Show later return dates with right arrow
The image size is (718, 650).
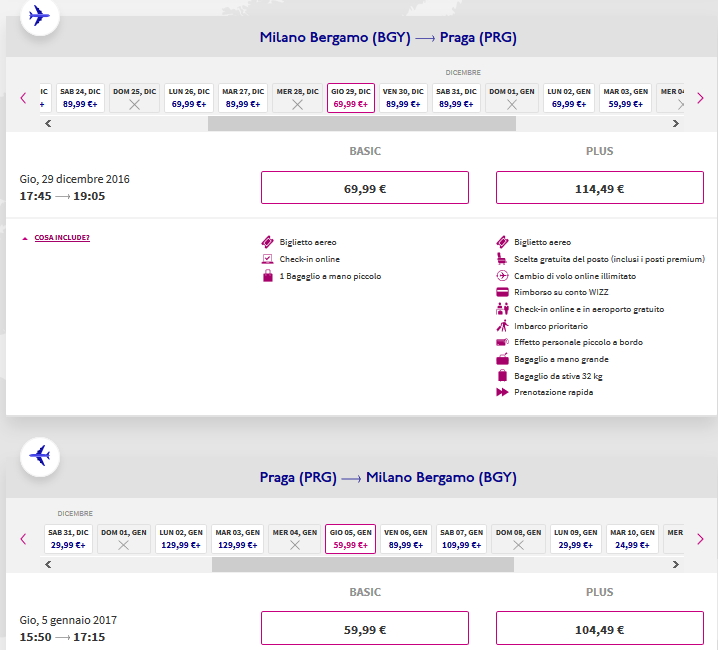[x=700, y=539]
